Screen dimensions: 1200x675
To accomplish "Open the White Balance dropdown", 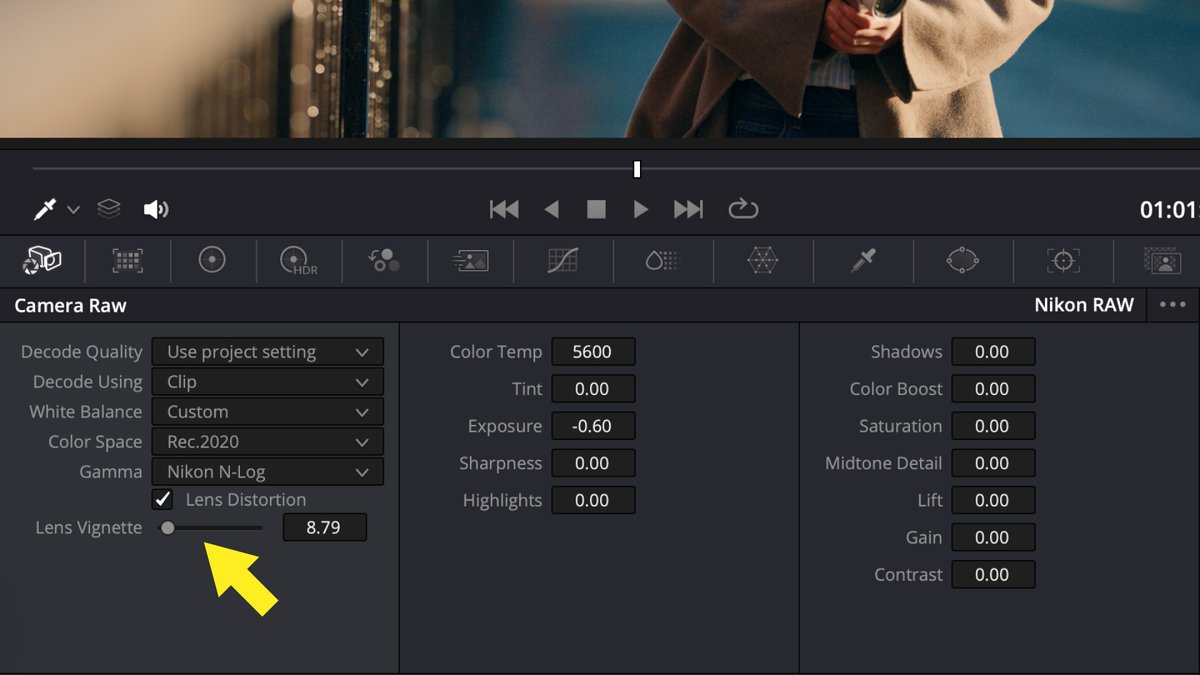I will point(268,412).
